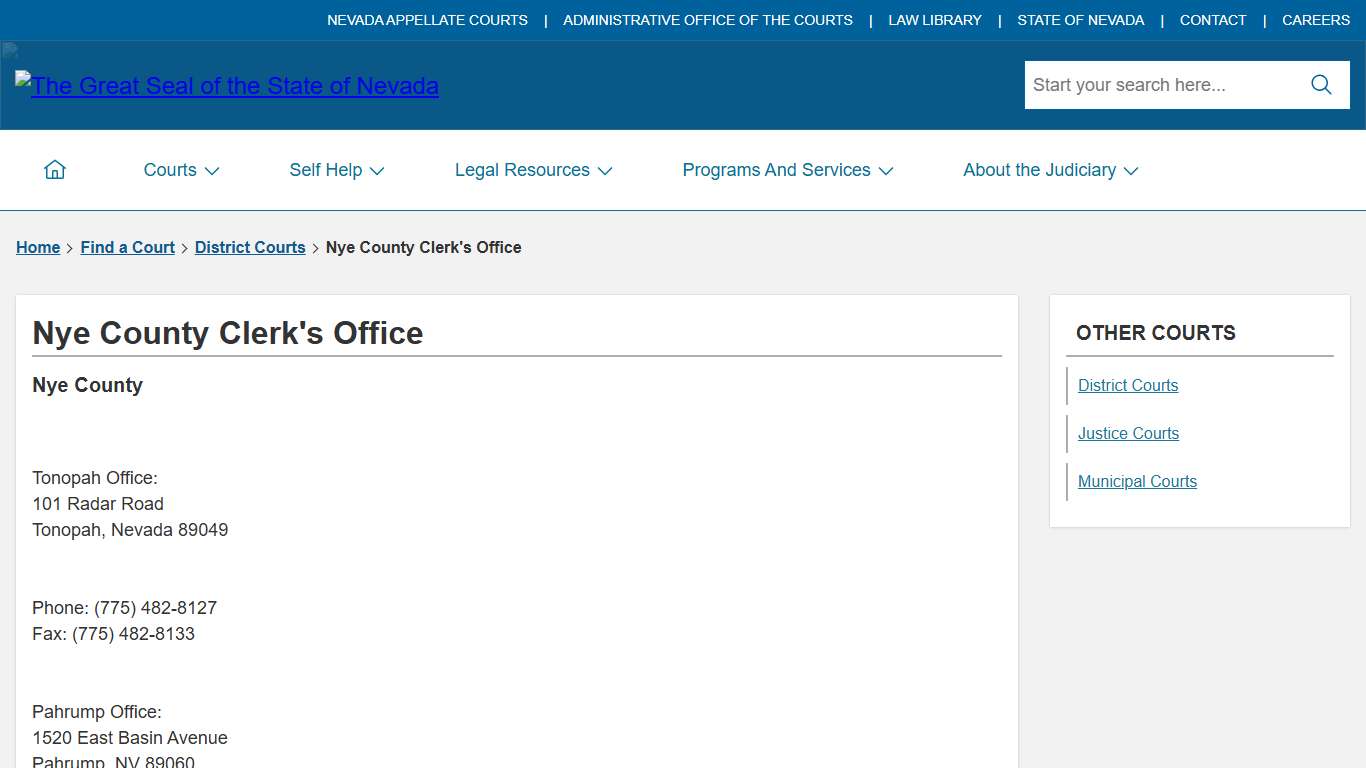Open the Programs And Services menu
1366x768 pixels.
coord(788,170)
